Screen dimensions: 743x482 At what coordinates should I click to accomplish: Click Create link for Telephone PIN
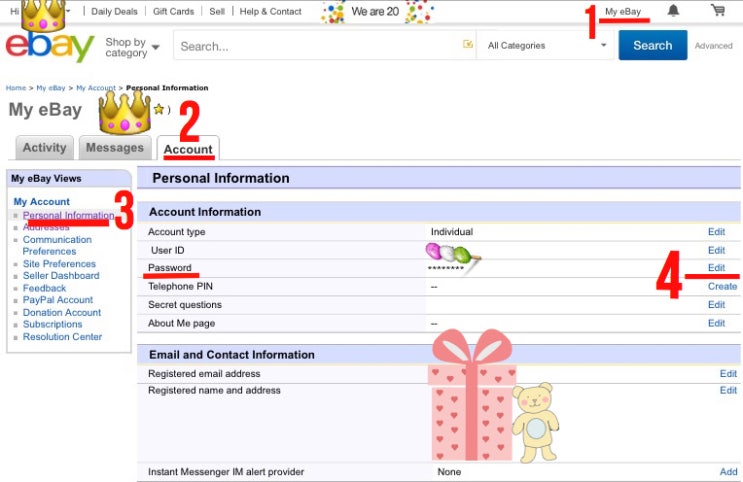(x=722, y=286)
